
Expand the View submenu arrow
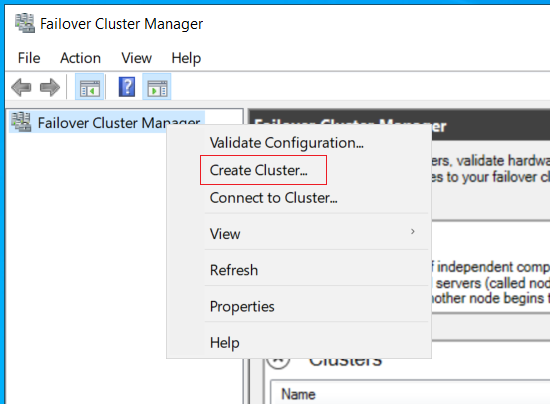413,231
